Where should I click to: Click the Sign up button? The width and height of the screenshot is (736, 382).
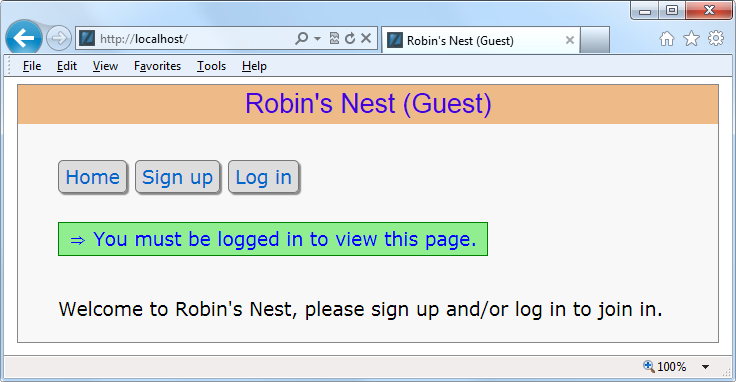pyautogui.click(x=177, y=177)
